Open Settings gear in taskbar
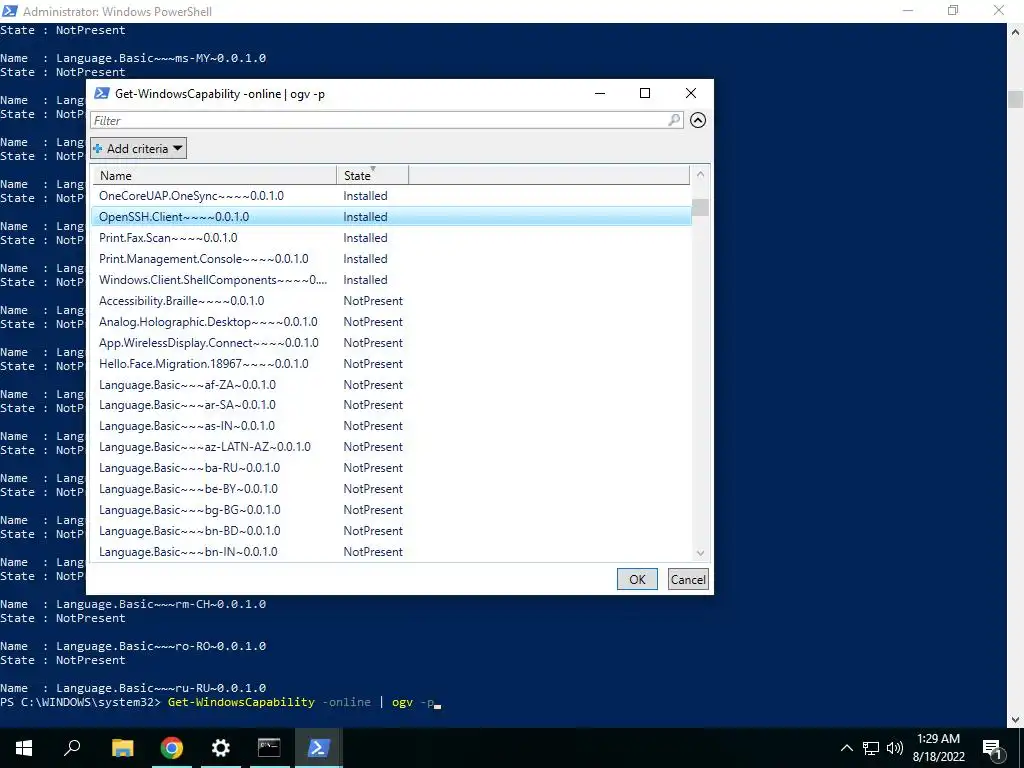This screenshot has height=768, width=1024. (x=221, y=748)
